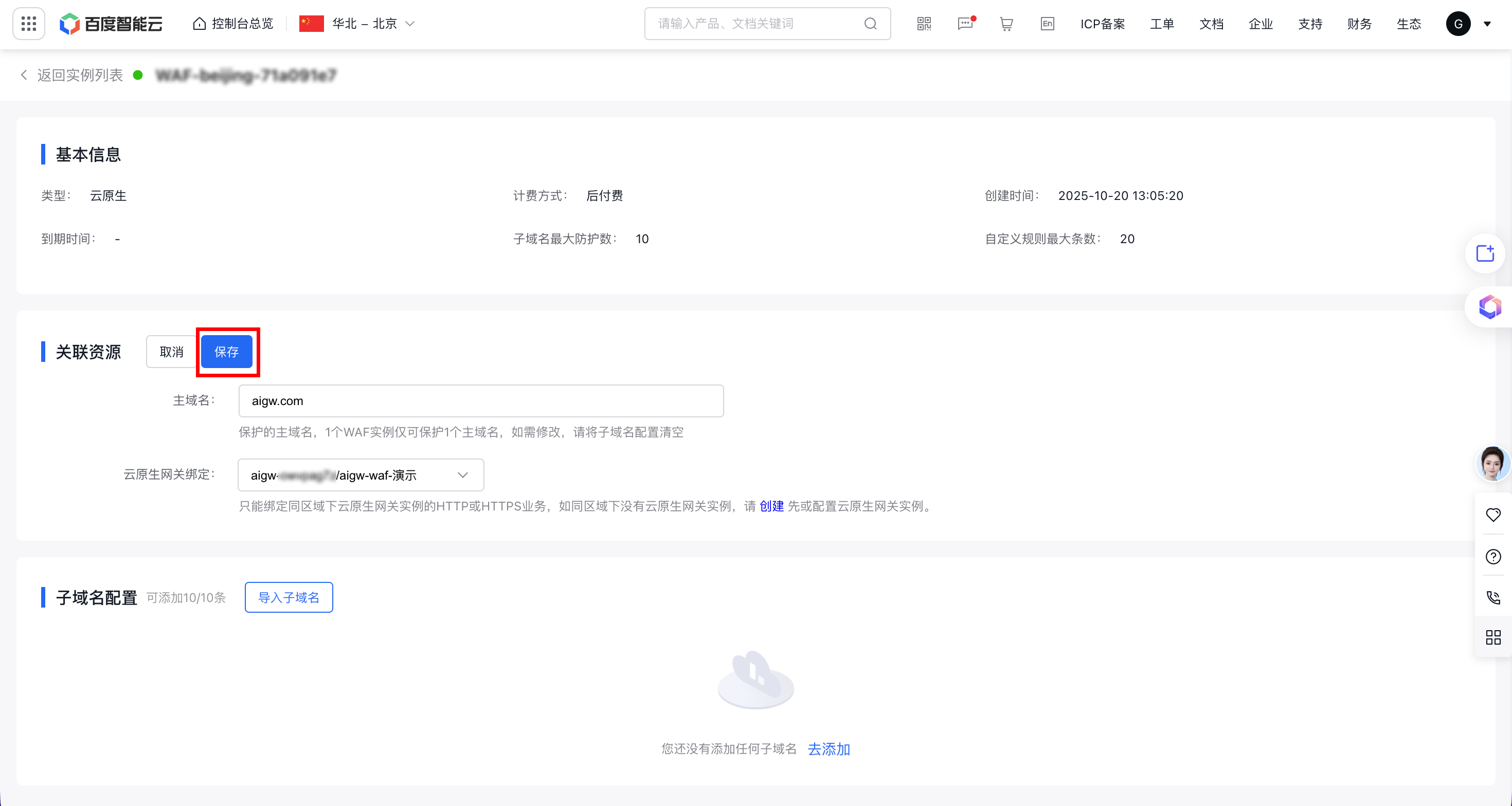Open the messages notification icon
This screenshot has height=806, width=1512.
click(x=965, y=24)
